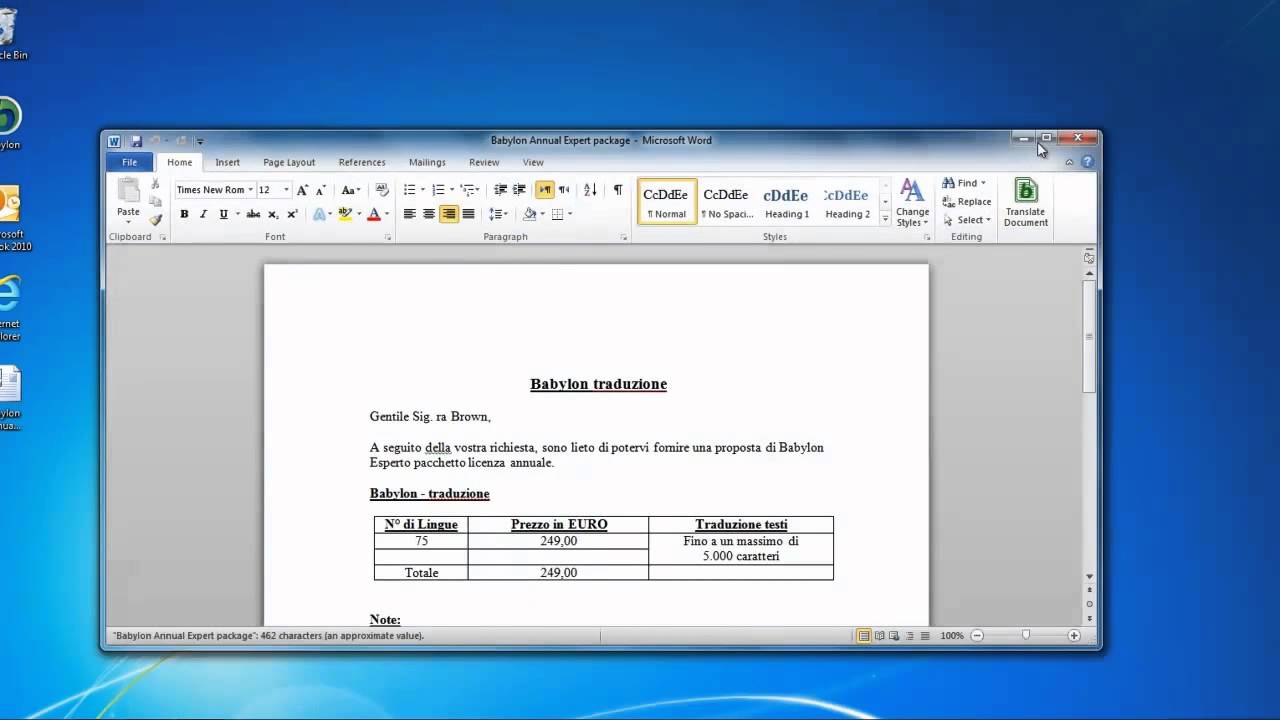Switch to Web Layout view

tap(894, 636)
